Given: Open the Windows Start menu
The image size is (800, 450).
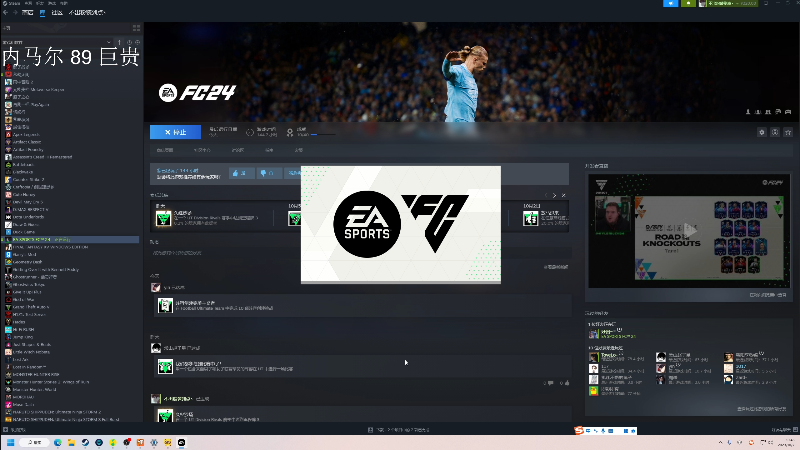Looking at the screenshot, I should 10,442.
